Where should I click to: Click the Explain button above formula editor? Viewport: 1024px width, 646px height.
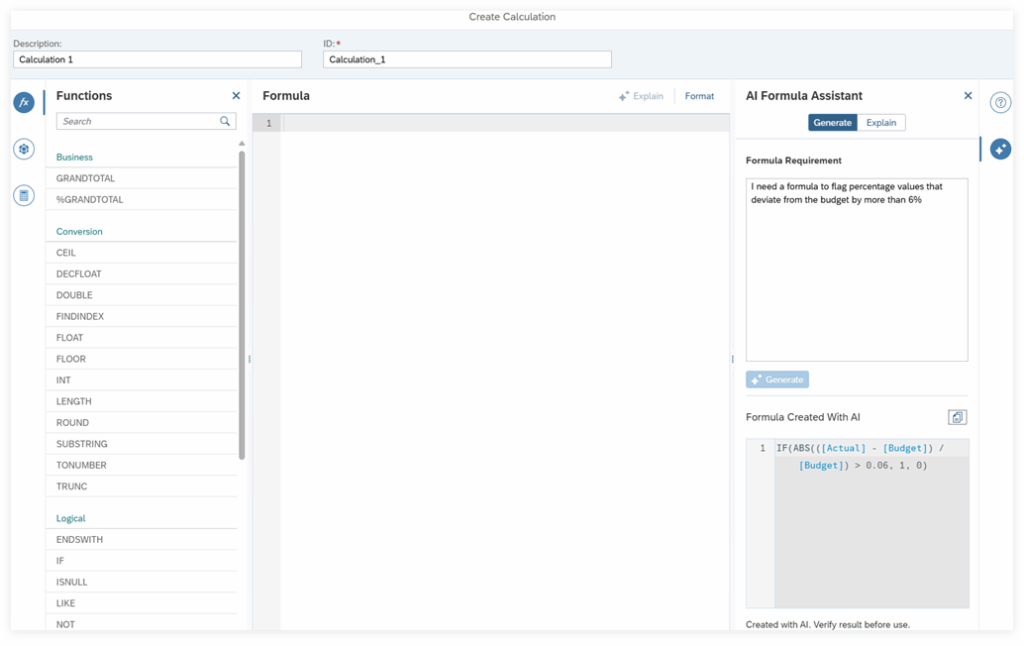pyautogui.click(x=641, y=96)
